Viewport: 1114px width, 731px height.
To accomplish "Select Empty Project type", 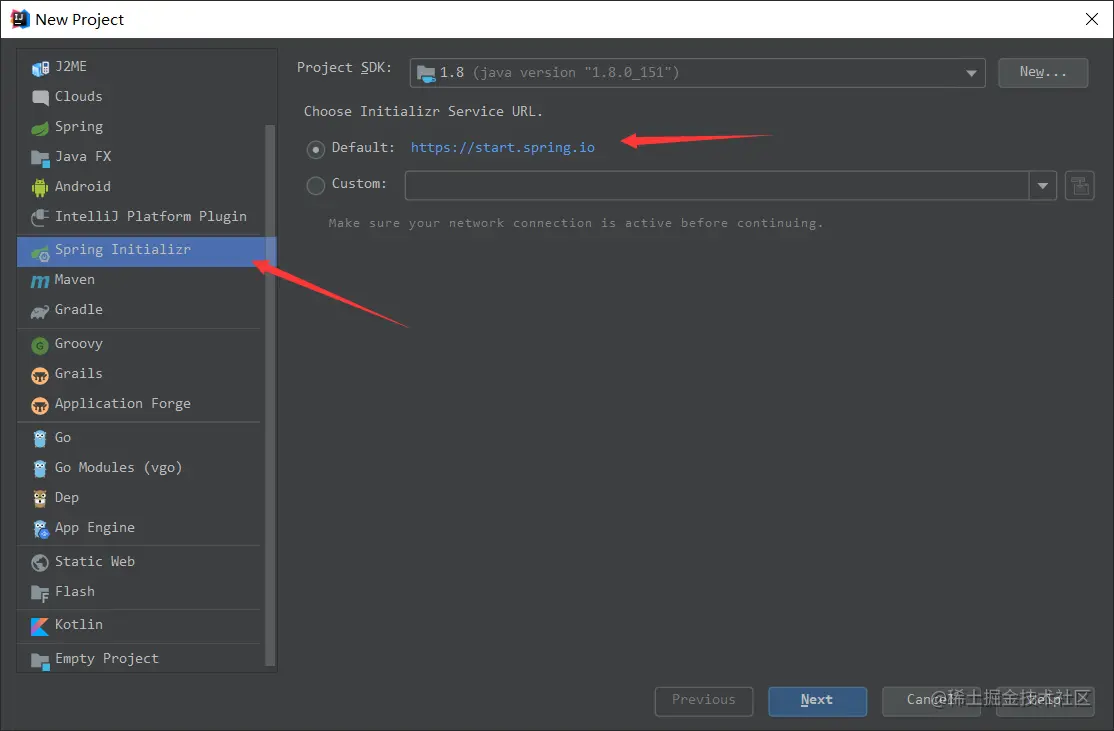I will tap(139, 659).
